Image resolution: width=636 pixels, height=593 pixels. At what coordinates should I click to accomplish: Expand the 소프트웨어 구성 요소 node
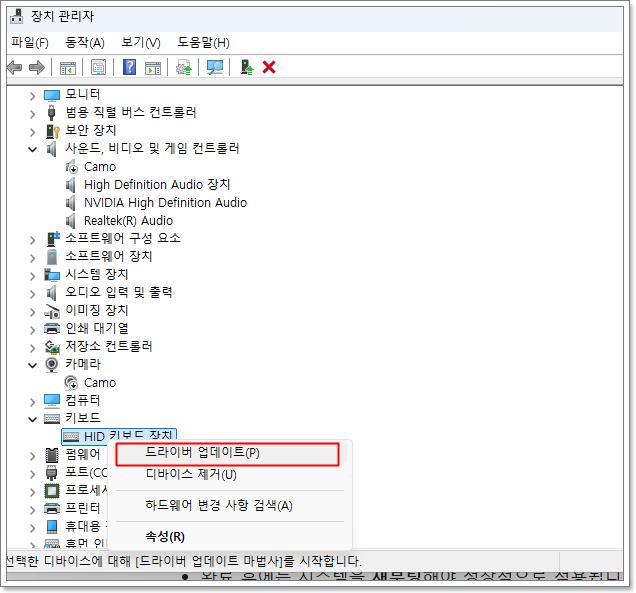pos(32,240)
